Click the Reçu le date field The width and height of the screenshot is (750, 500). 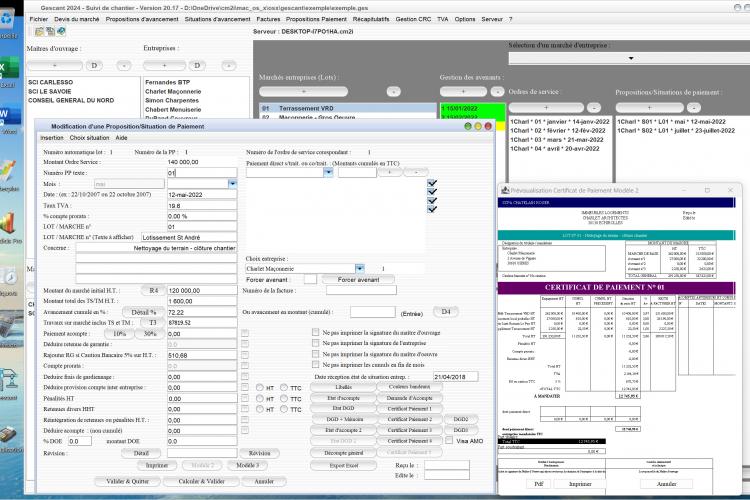pos(447,465)
